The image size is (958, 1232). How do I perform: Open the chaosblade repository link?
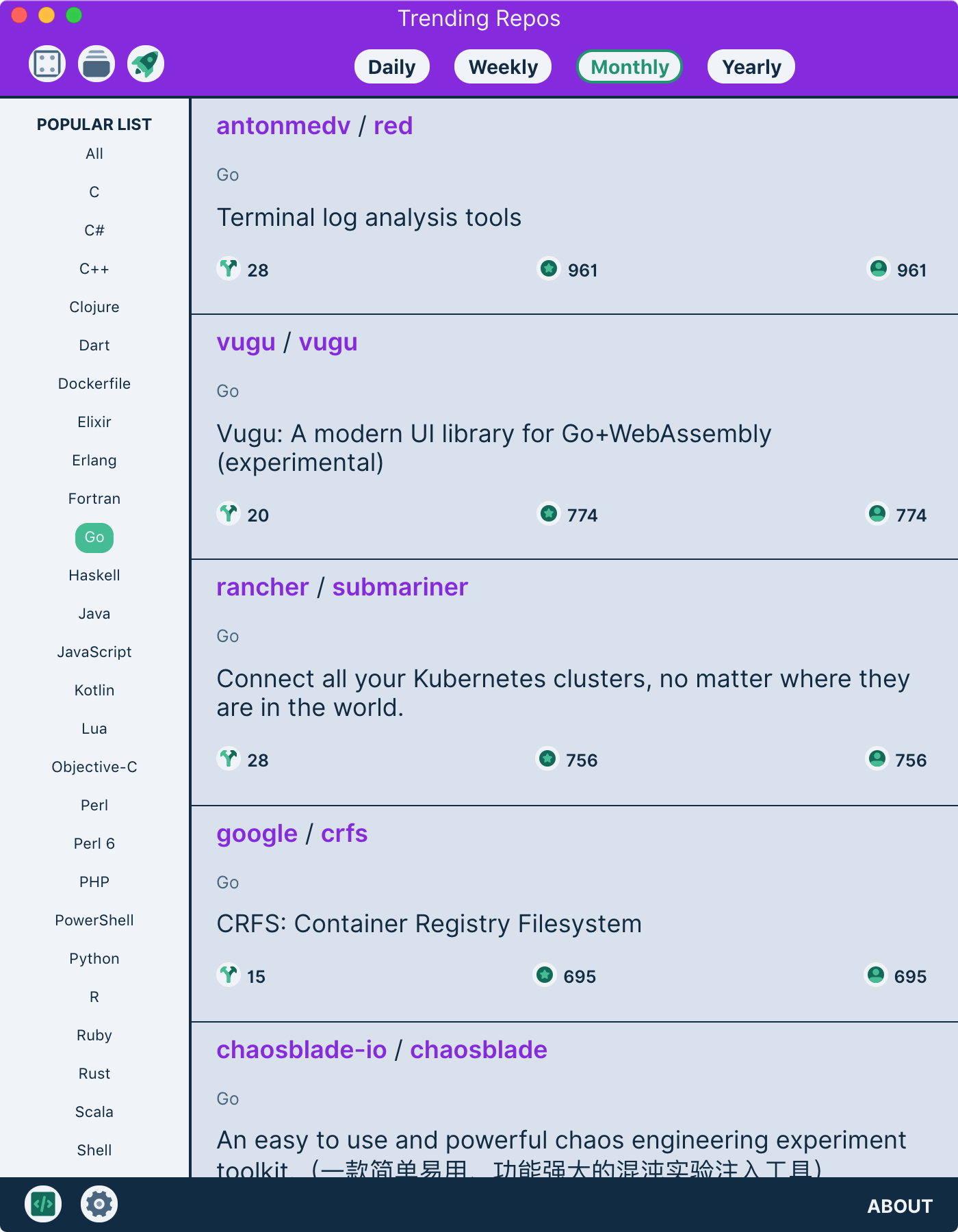coord(479,1050)
